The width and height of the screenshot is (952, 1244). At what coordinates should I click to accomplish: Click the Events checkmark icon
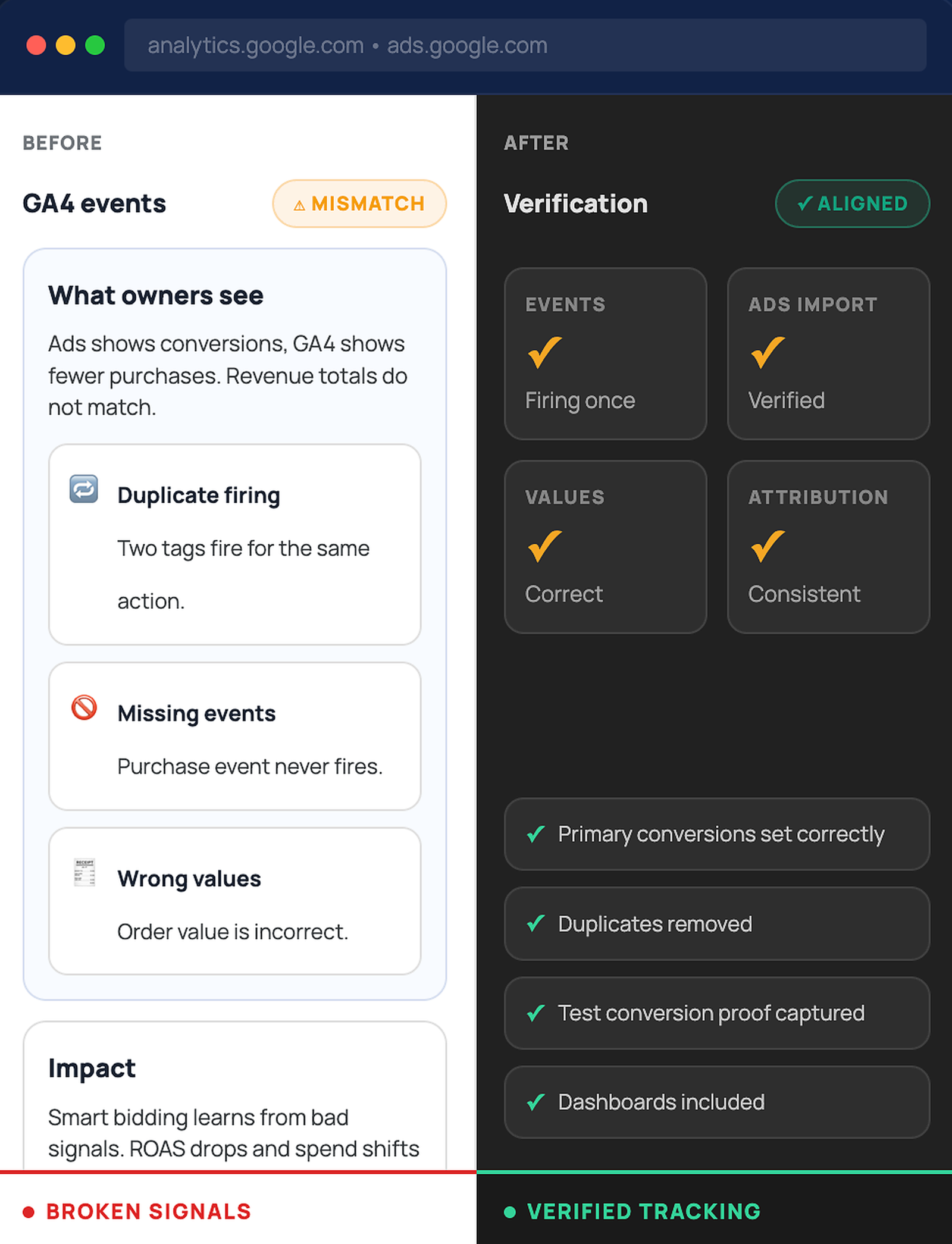544,352
